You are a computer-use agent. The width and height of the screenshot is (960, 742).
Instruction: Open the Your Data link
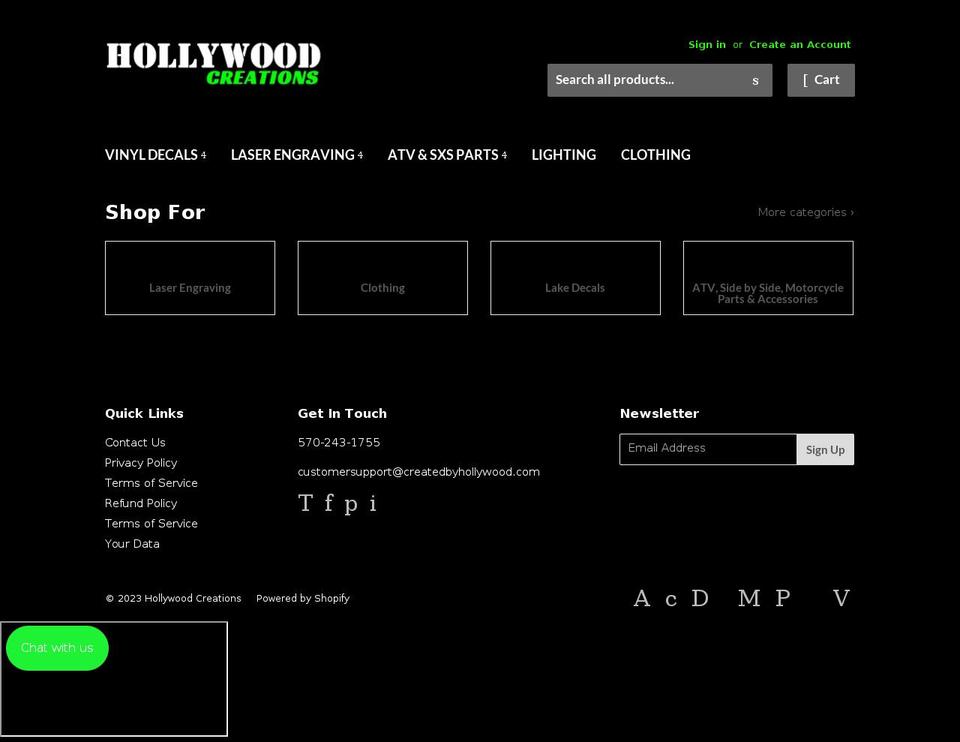tap(132, 544)
